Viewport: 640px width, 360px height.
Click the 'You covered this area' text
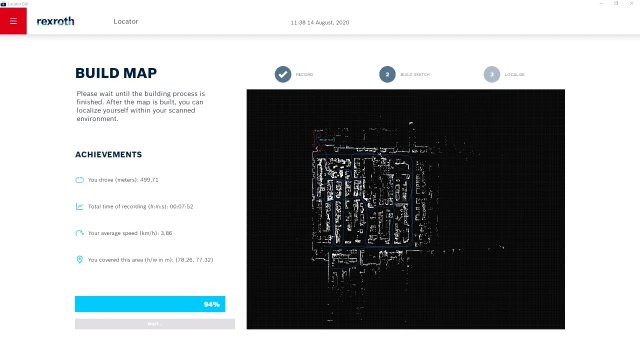[x=151, y=260]
